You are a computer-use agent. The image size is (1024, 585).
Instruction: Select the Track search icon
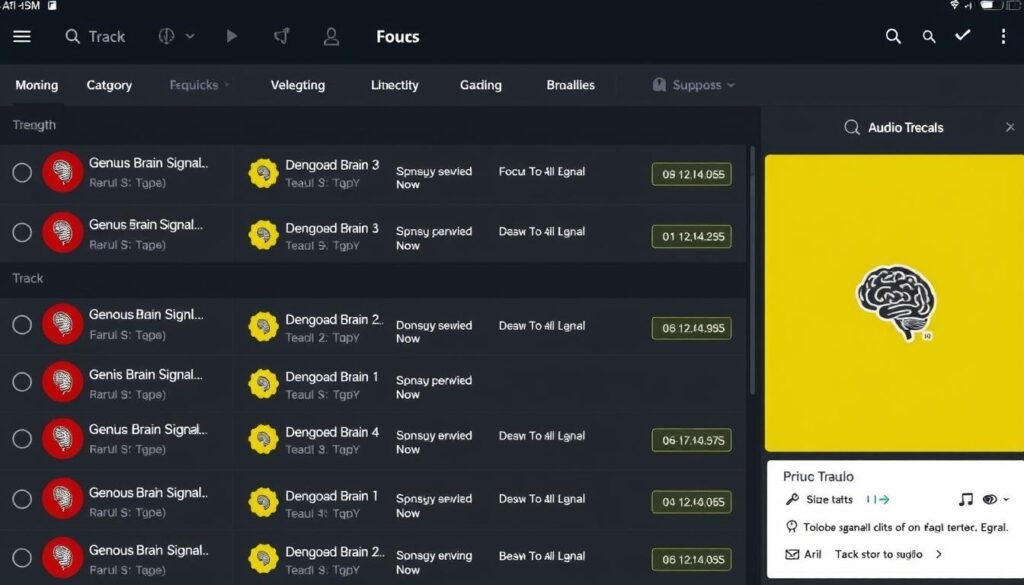pos(71,36)
